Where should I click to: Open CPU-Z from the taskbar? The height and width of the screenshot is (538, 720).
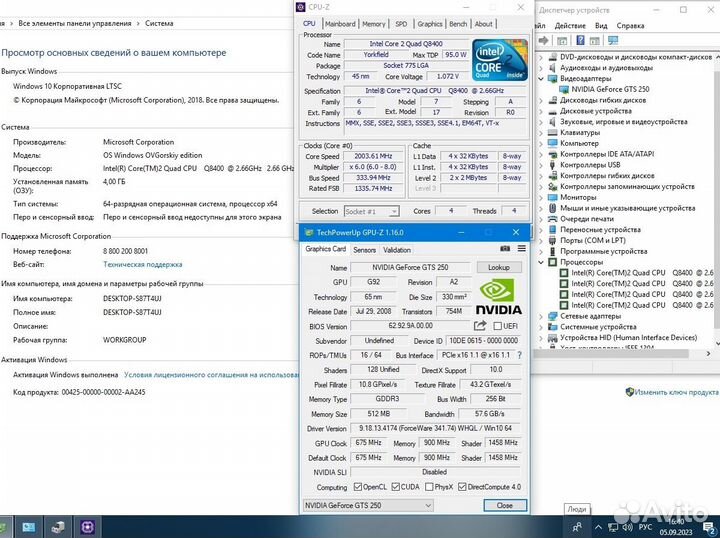88,527
